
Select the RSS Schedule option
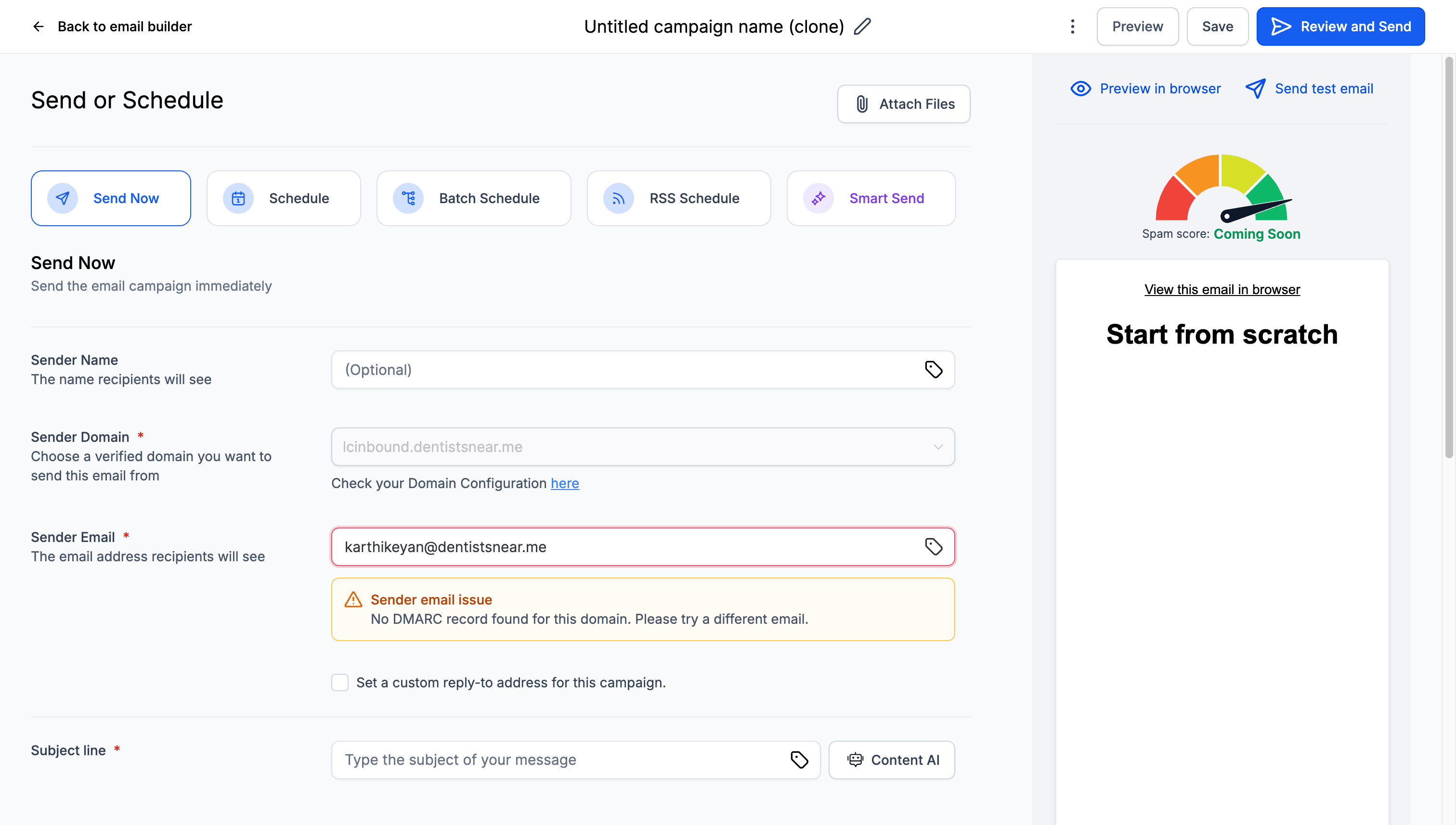[678, 198]
